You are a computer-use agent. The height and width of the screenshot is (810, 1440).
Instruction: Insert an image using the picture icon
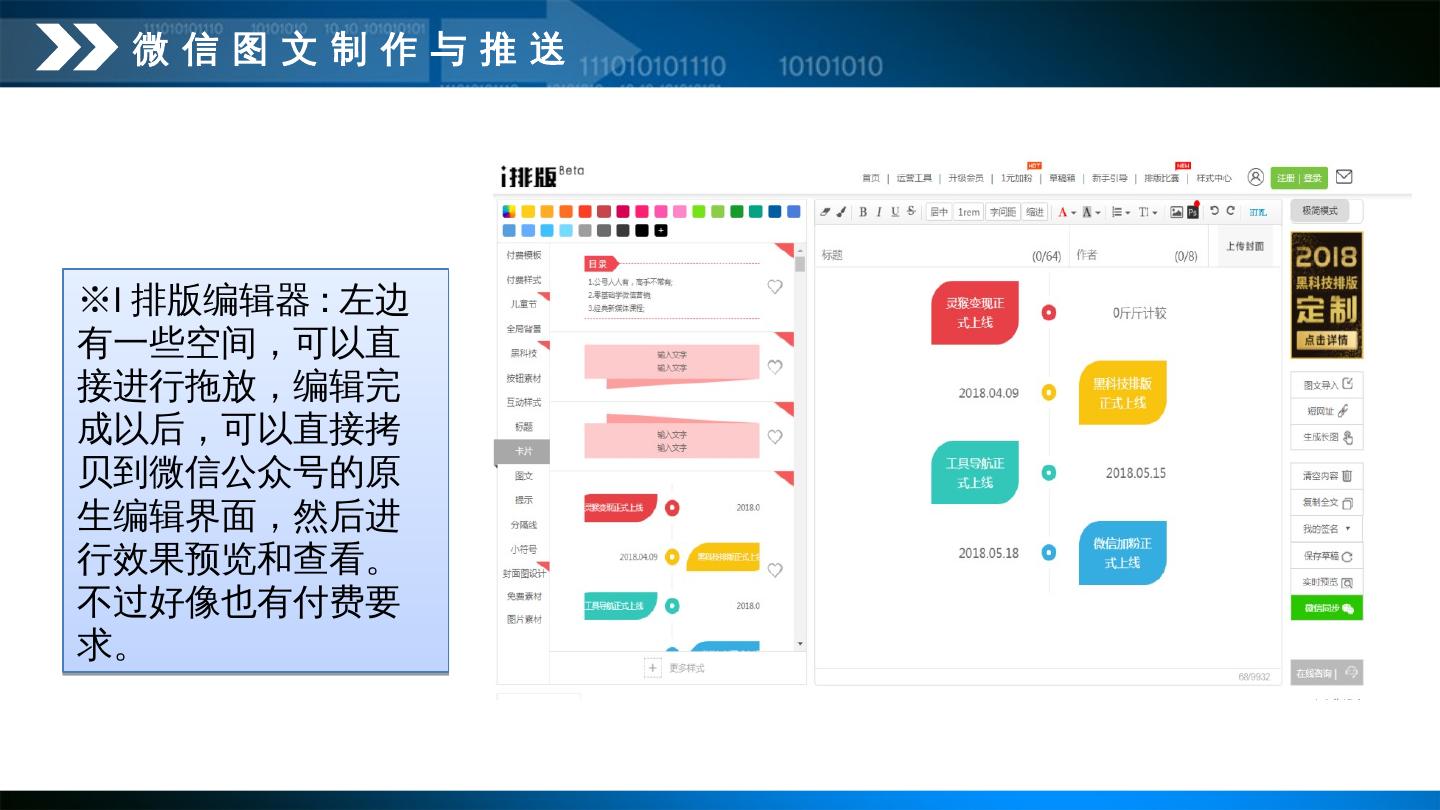(1177, 212)
